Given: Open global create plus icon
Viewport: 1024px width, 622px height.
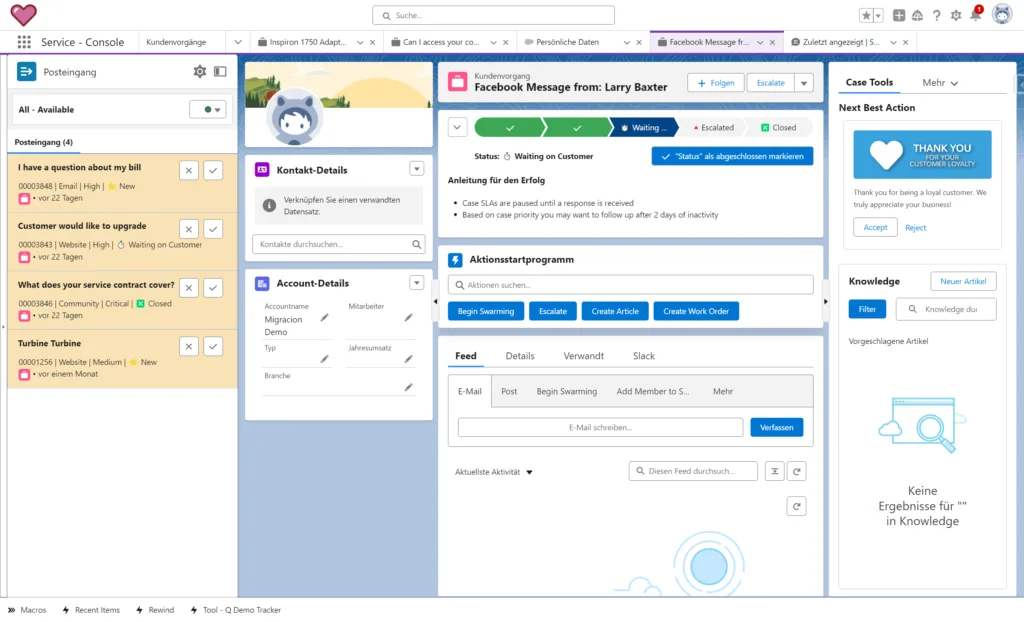Looking at the screenshot, I should pos(899,15).
